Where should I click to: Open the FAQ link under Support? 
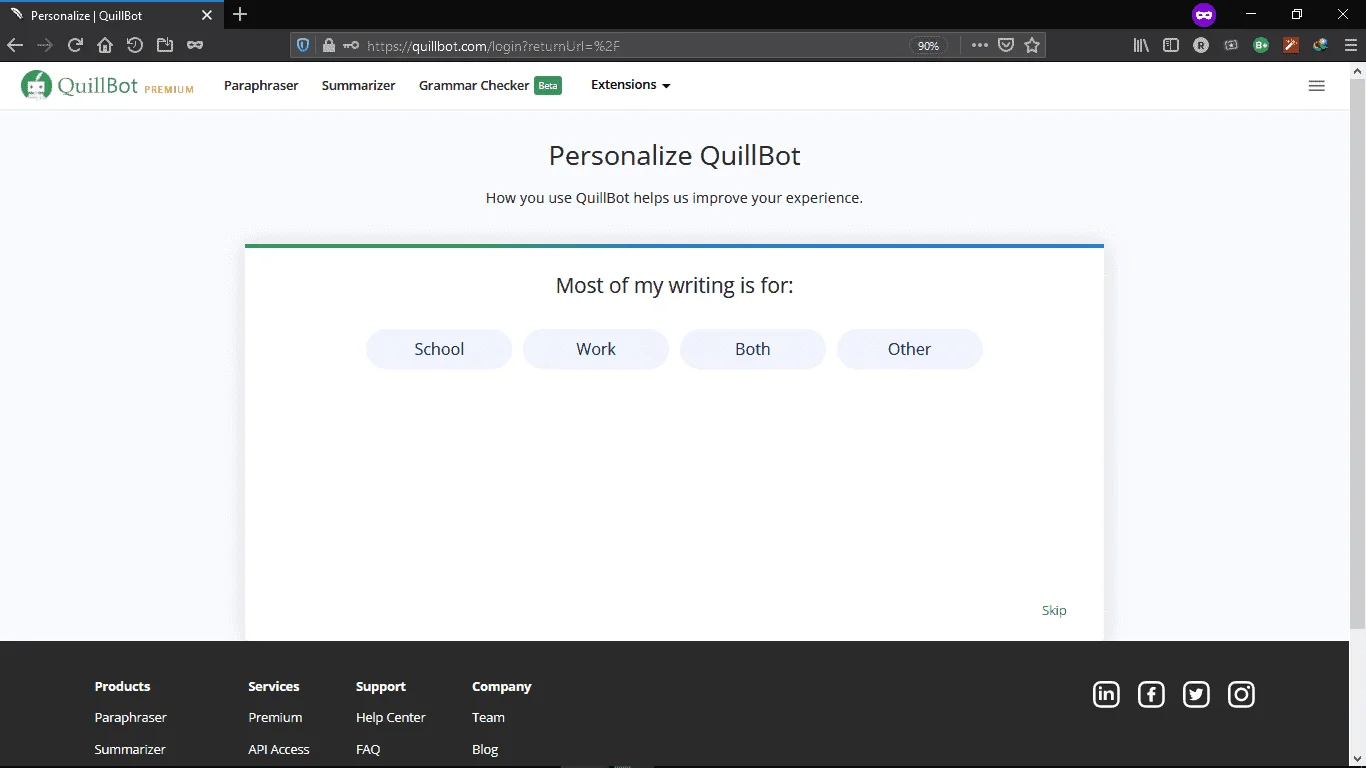click(368, 749)
